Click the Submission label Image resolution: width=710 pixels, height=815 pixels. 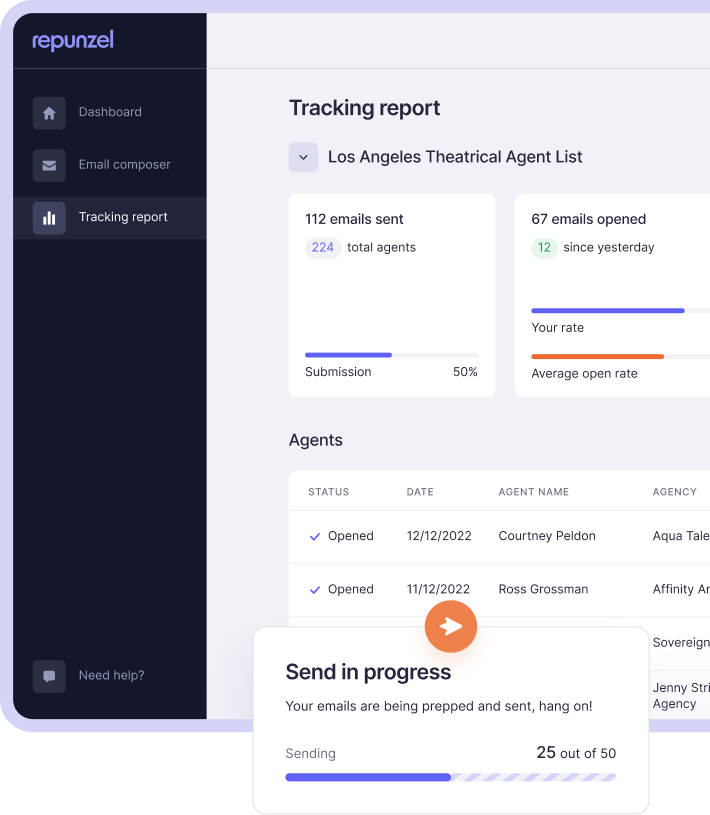pos(338,372)
